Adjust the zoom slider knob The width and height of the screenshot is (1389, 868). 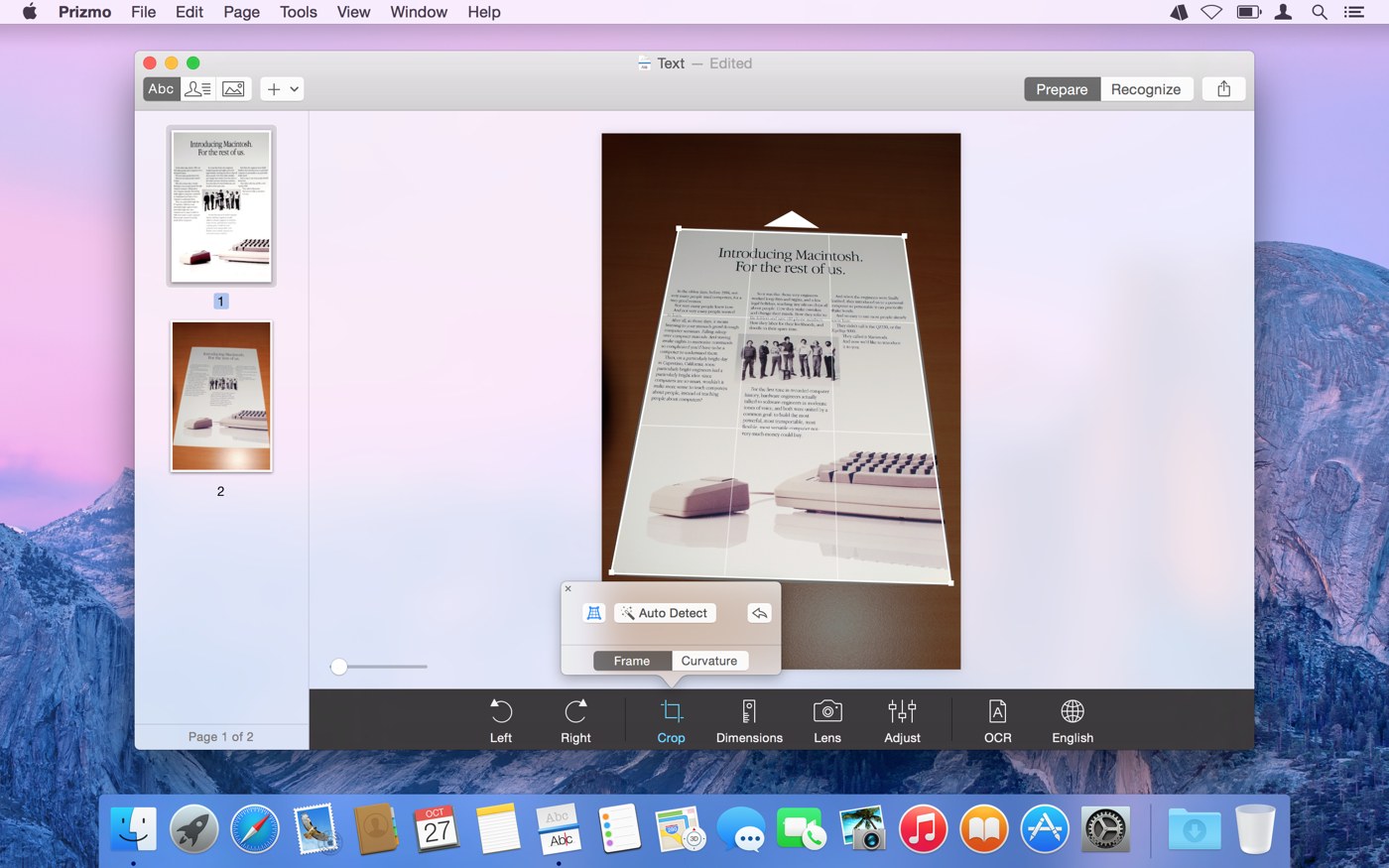[339, 667]
